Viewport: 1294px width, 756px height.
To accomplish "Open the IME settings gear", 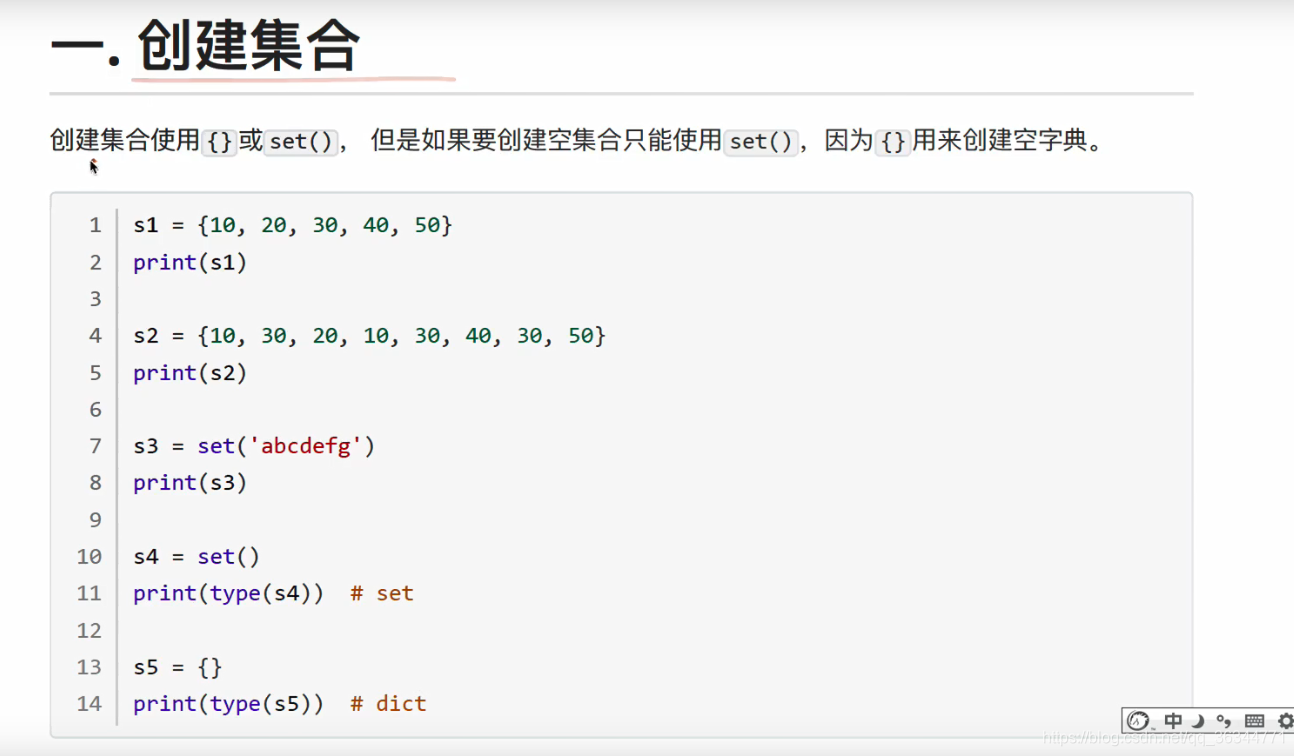I will click(x=1285, y=721).
